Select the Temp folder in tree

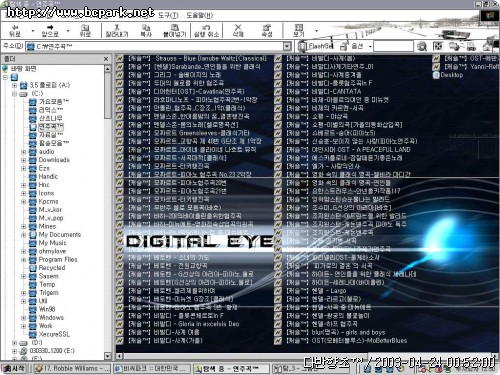click(47, 284)
